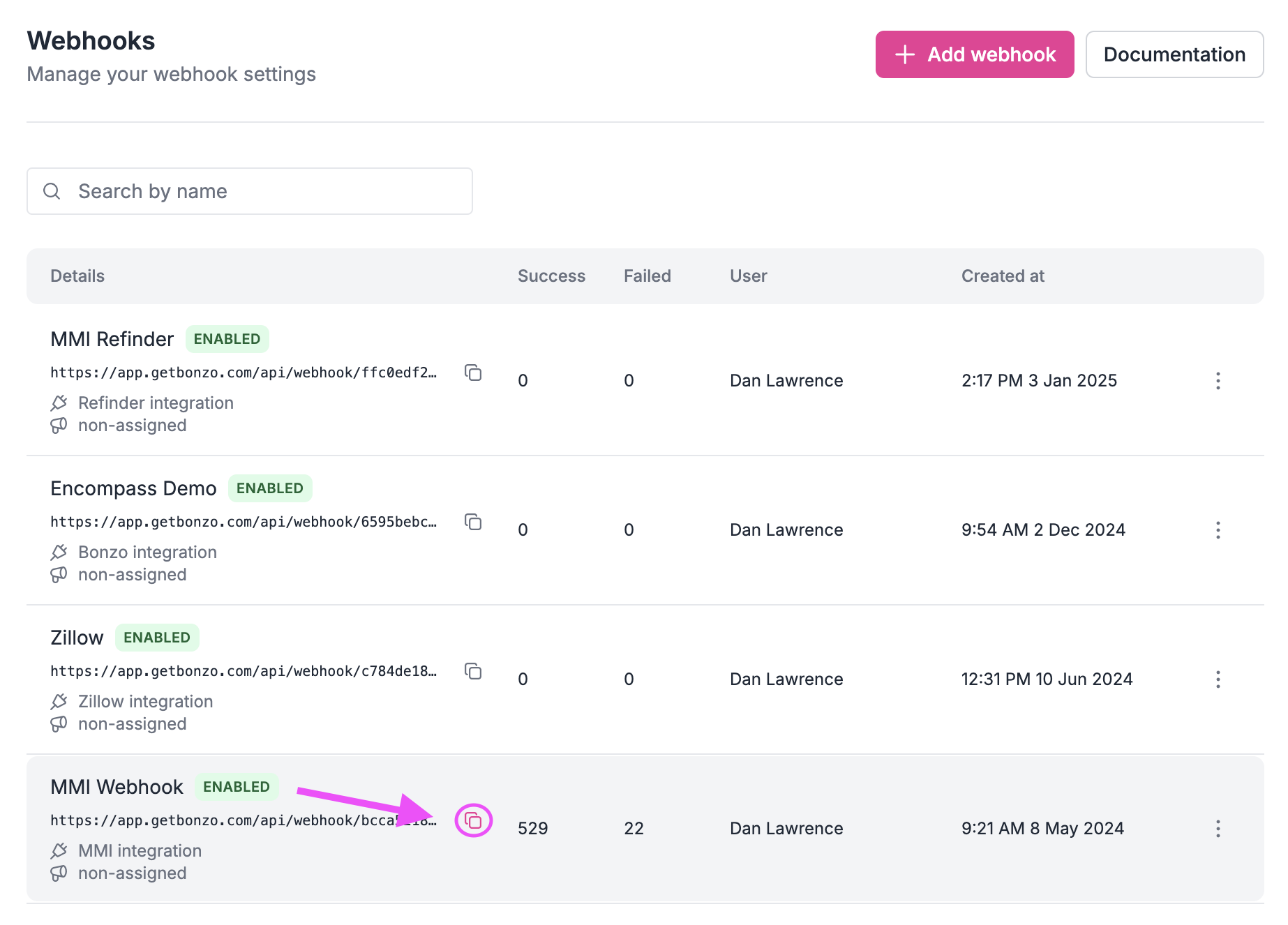Toggle the ENABLED badge on Zillow
The width and height of the screenshot is (1288, 925).
pos(157,637)
